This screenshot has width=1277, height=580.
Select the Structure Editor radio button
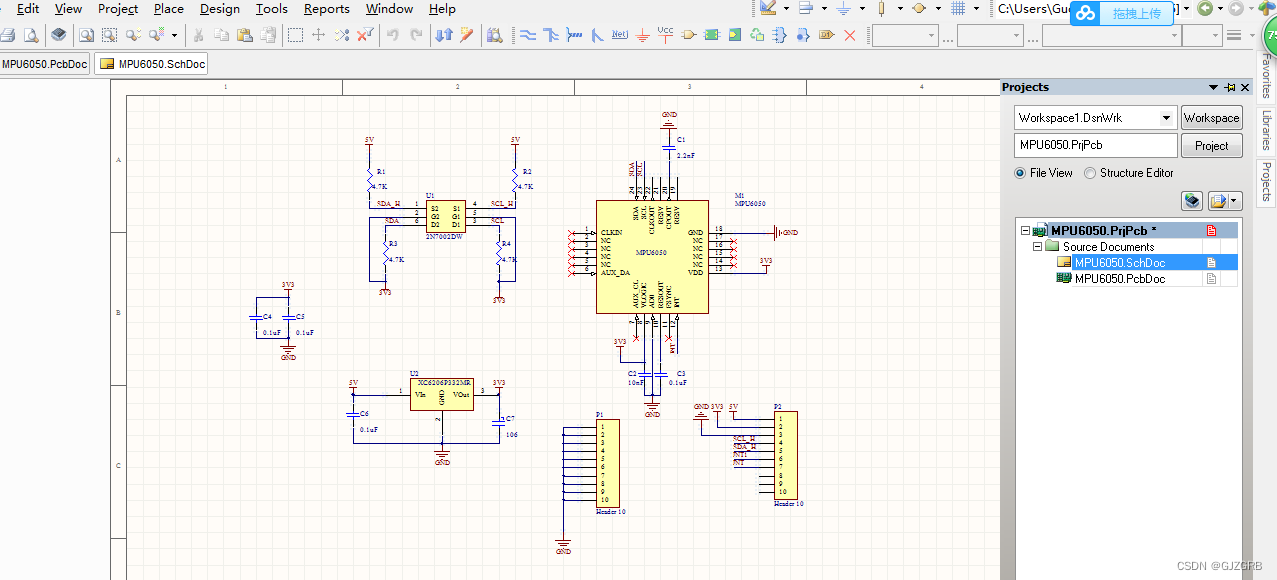point(1090,173)
